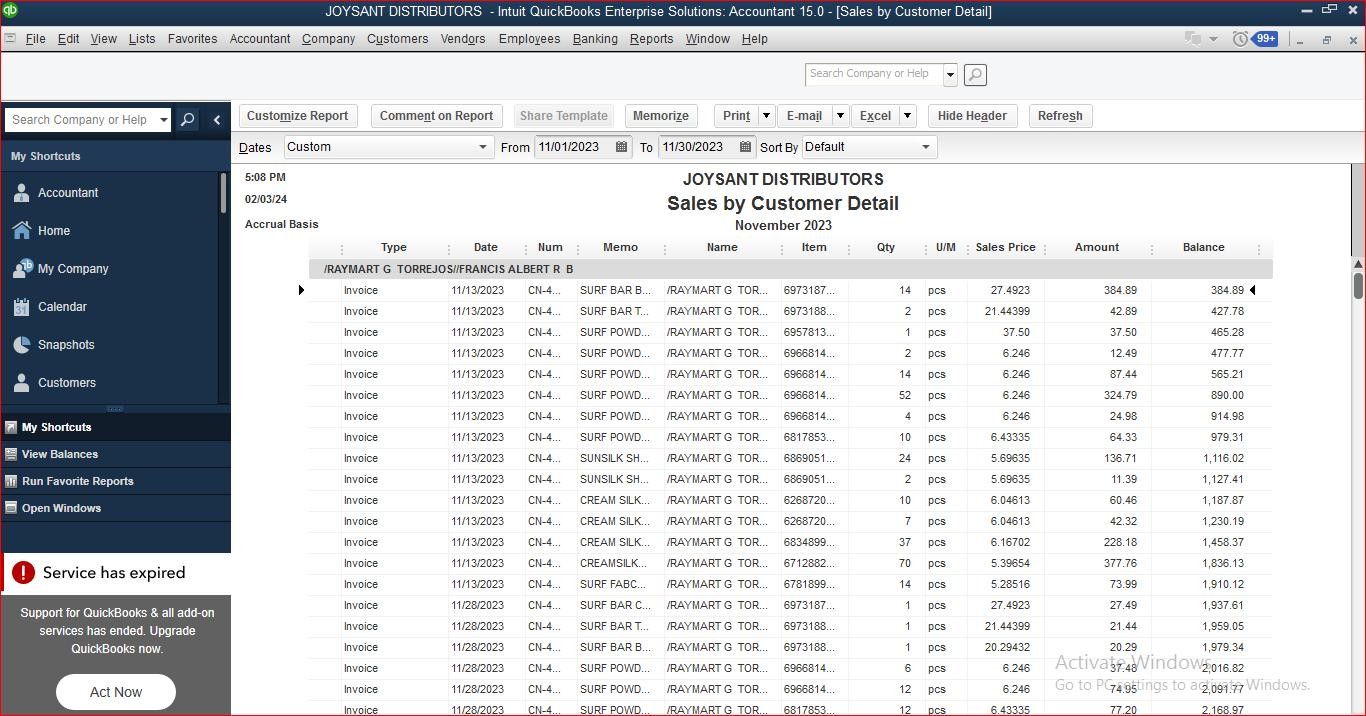
Task: Open the Reports menu
Action: click(x=651, y=39)
